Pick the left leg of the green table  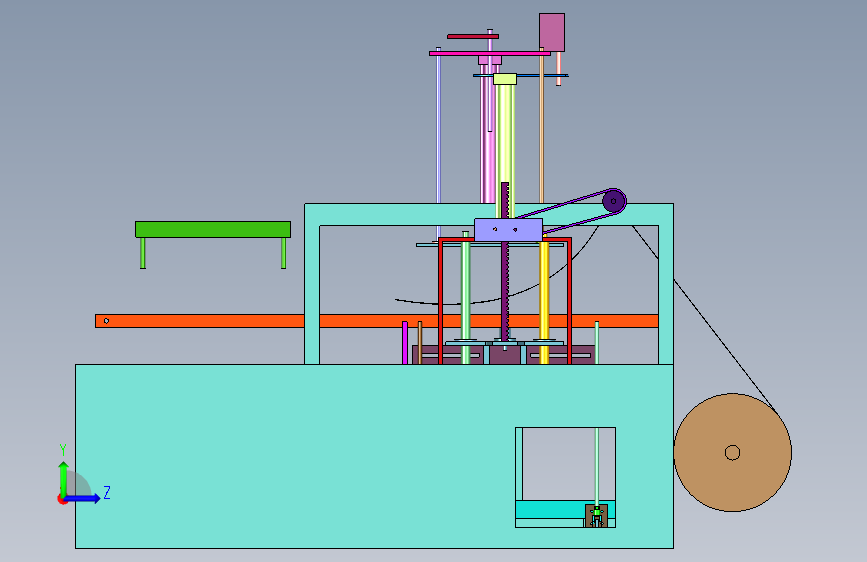tap(143, 253)
